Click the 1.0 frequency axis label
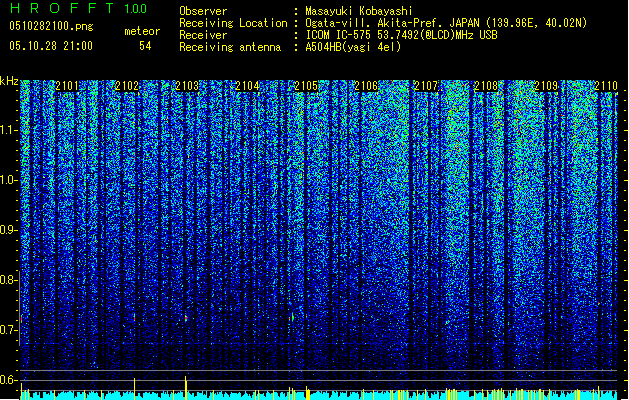Screen dimensions: 629x400 [9, 180]
